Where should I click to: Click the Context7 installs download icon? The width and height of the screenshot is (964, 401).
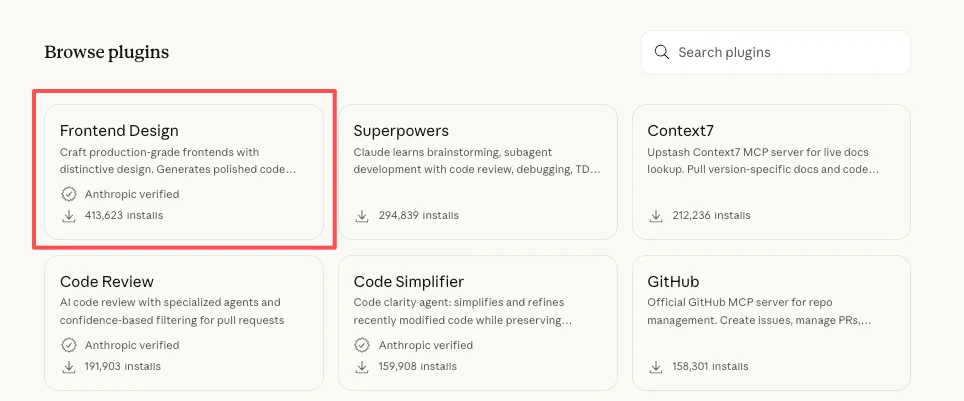point(657,215)
